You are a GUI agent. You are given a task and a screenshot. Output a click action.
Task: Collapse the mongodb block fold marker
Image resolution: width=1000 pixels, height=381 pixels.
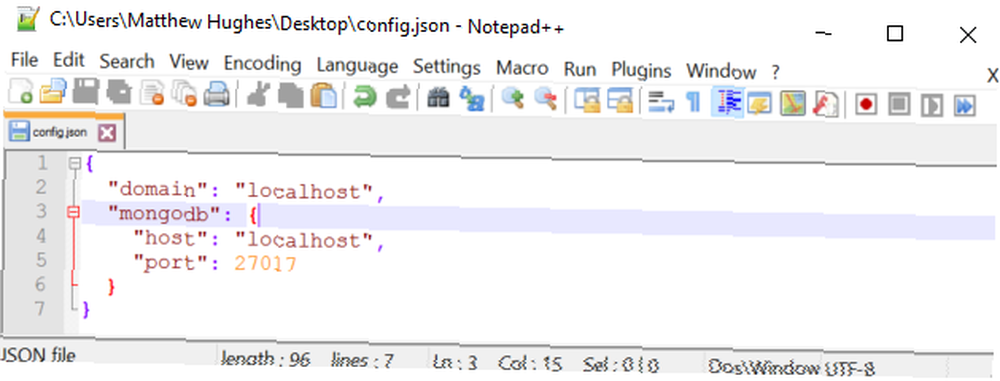coord(74,213)
